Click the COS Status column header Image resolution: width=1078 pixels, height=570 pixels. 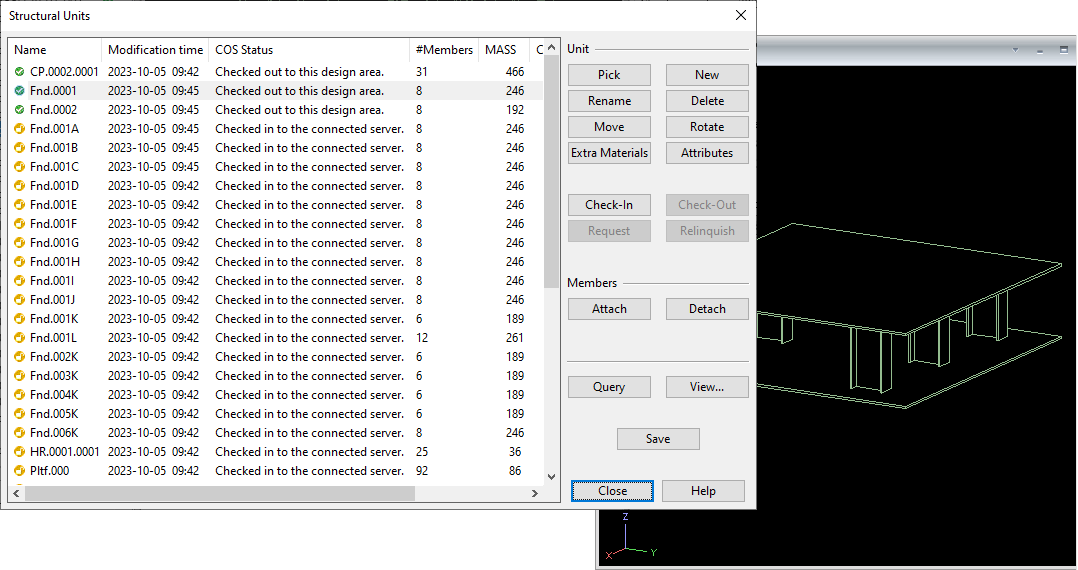coord(308,50)
